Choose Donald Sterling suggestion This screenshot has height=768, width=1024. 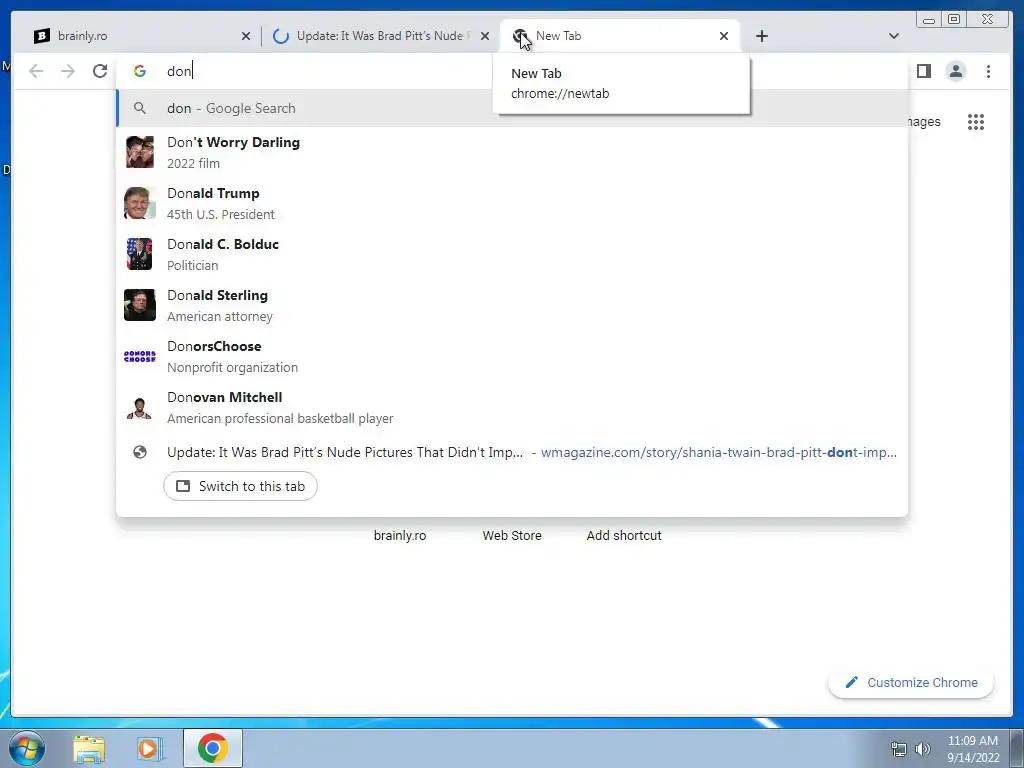513,305
